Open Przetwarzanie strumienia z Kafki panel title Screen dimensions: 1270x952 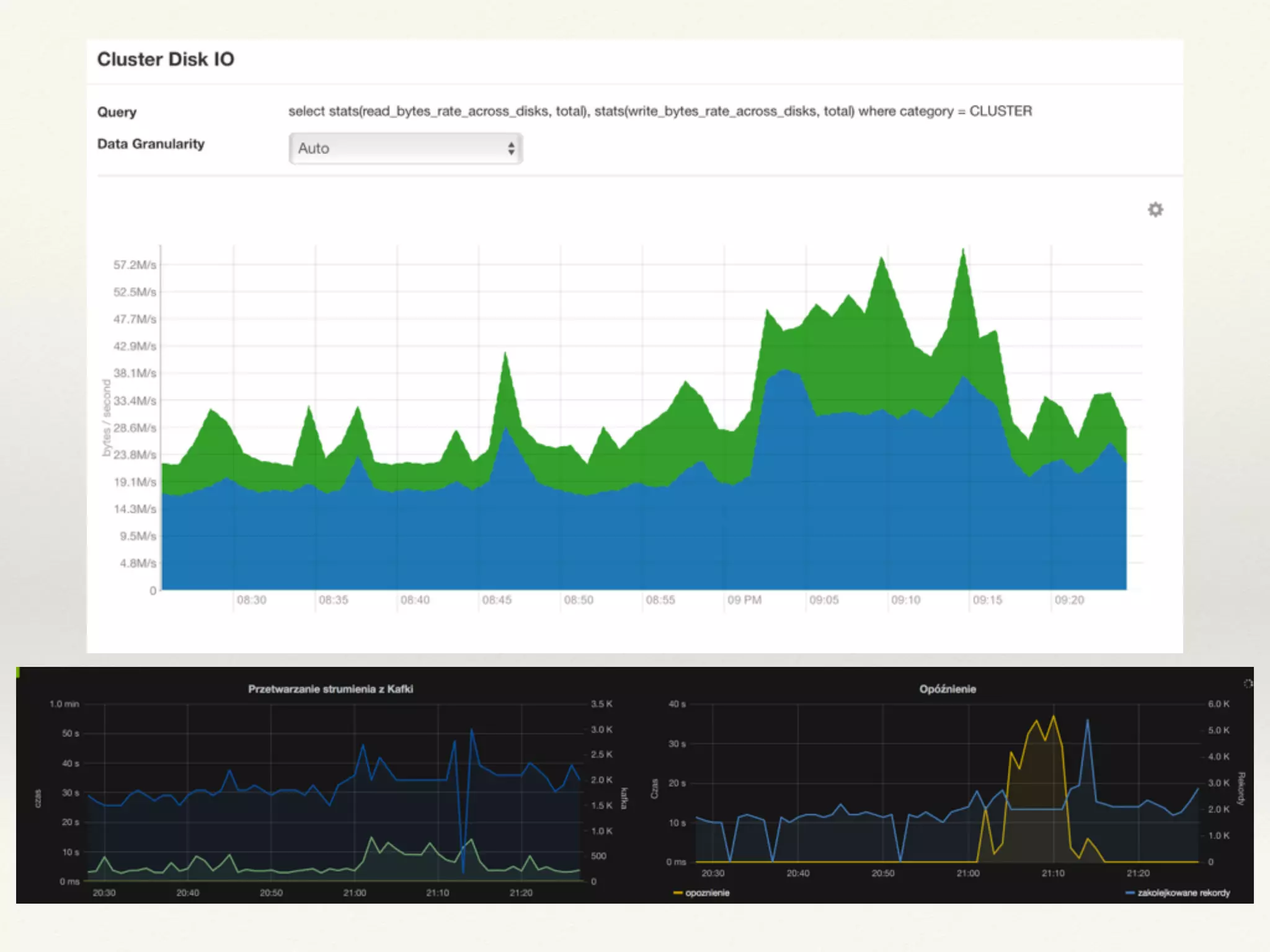click(x=331, y=689)
